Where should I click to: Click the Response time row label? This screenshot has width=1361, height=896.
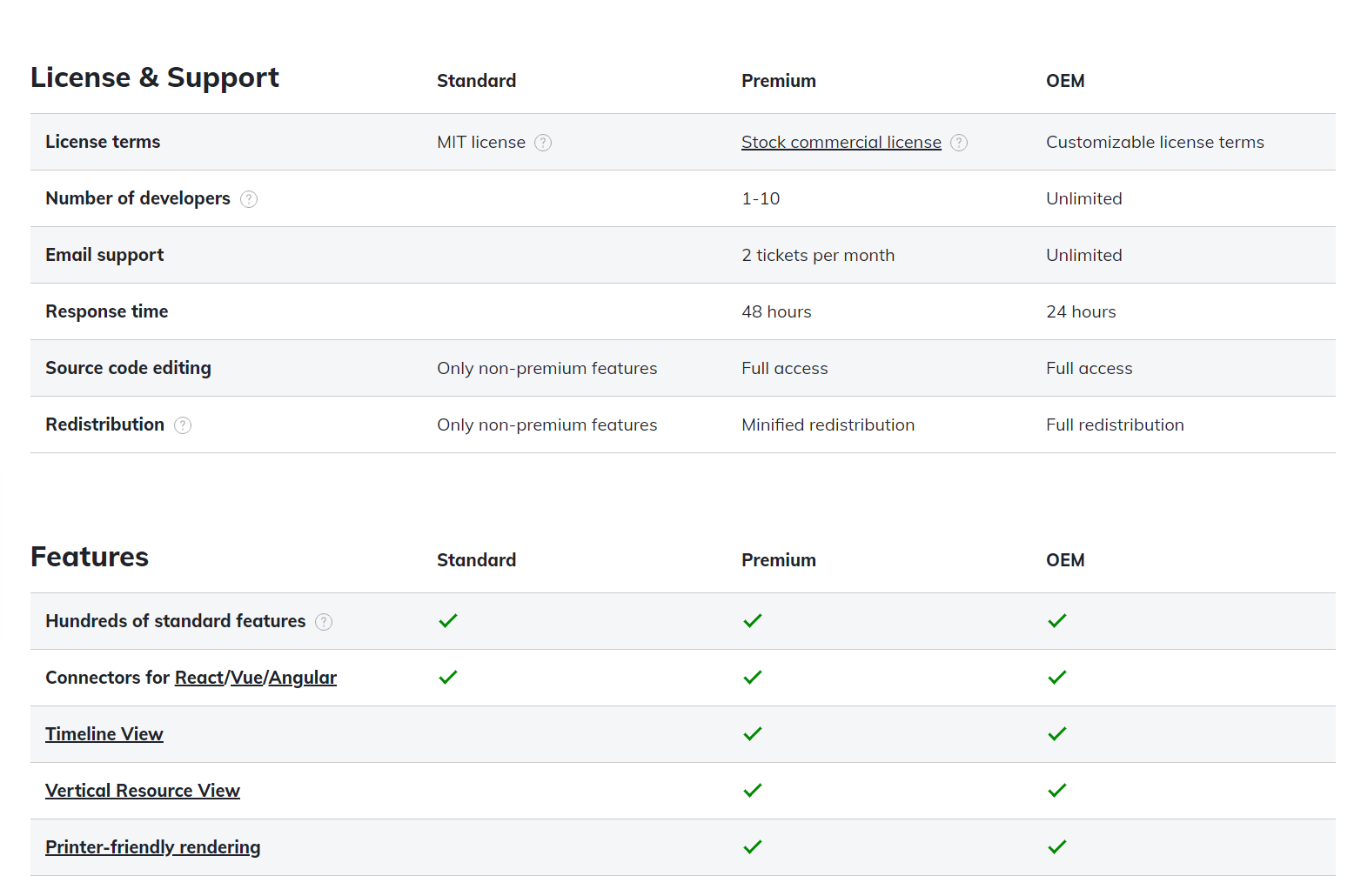(x=107, y=311)
